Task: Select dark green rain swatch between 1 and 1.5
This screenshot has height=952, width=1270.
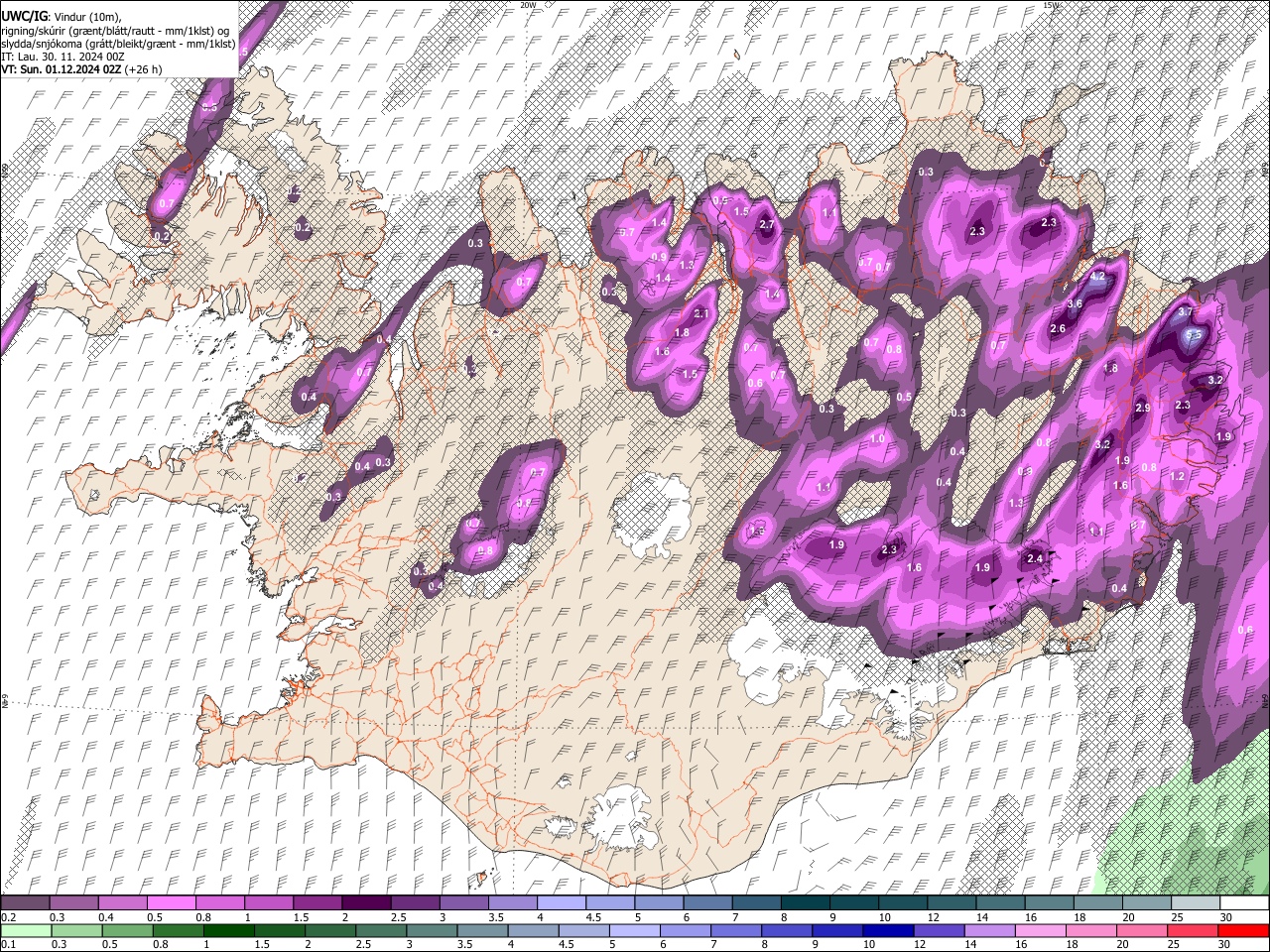Action: (228, 930)
